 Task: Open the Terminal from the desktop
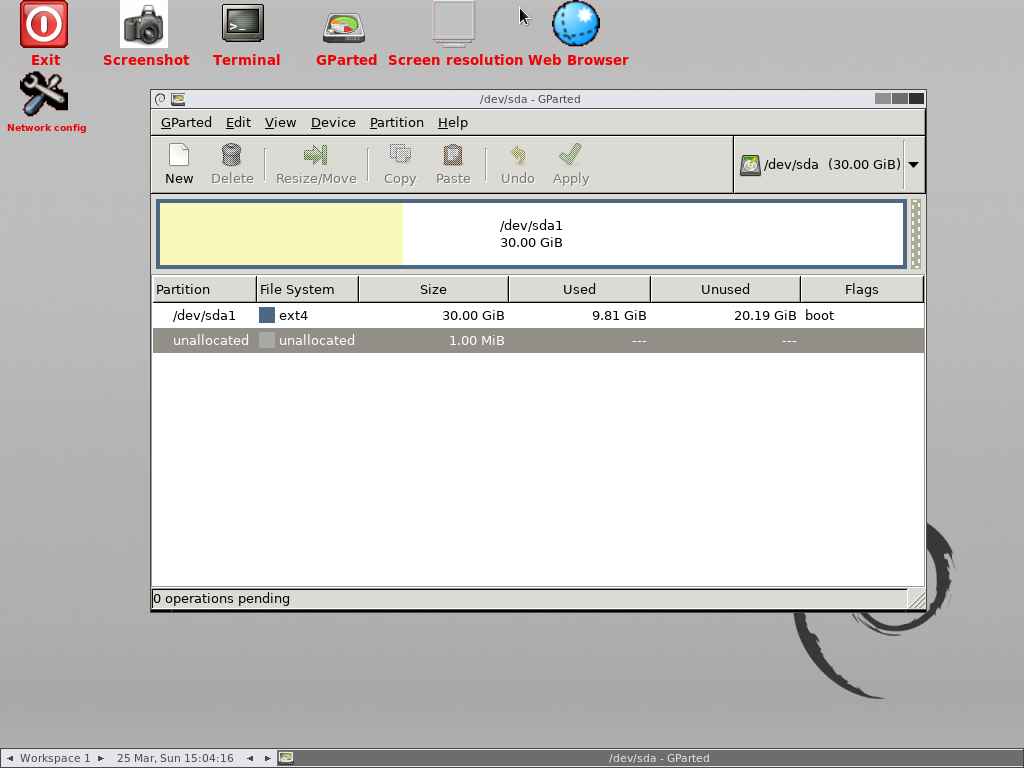pos(246,25)
